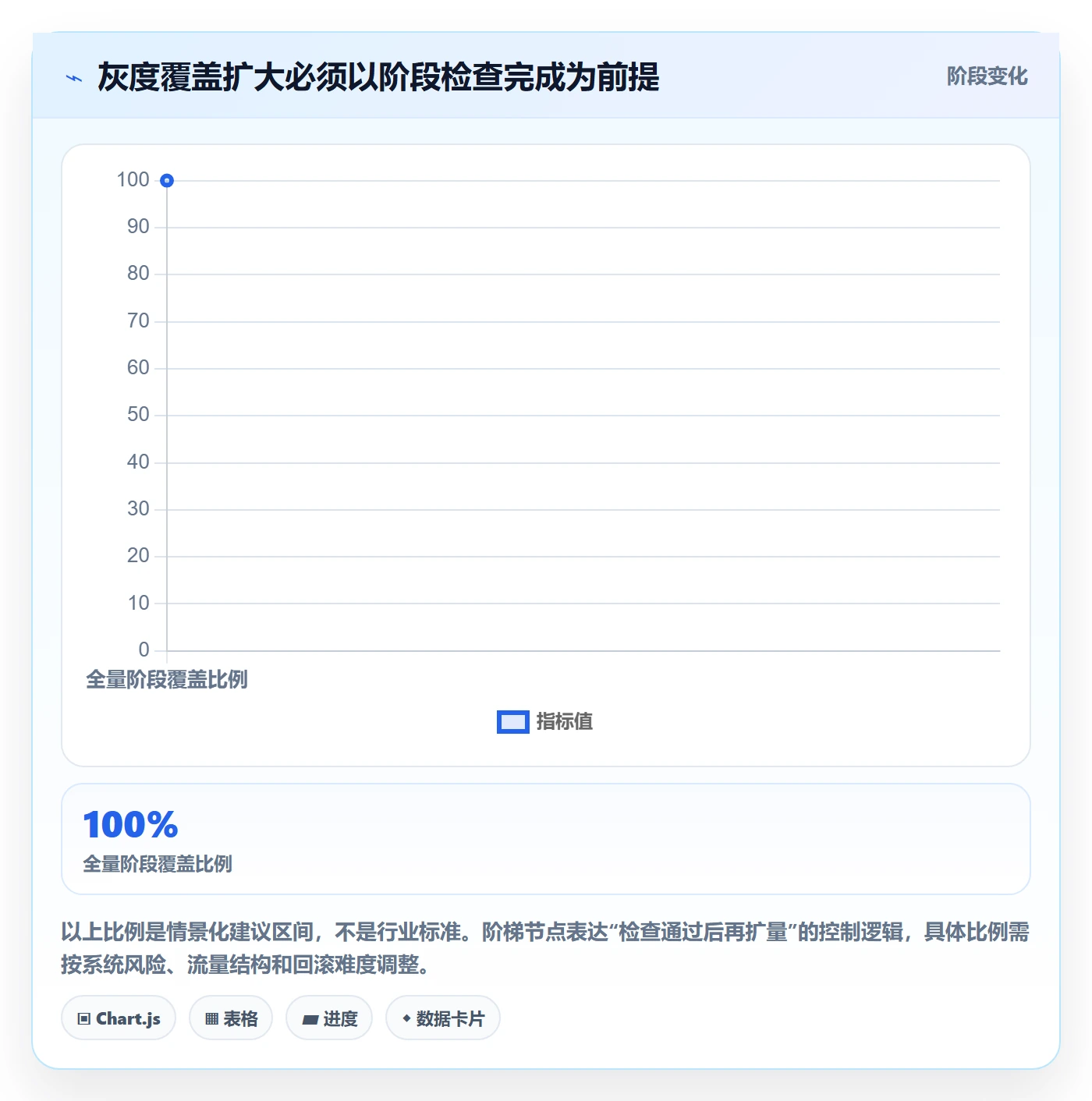Click the card title 灰度覆盖扩大必须以阶段检查完成为前提
Image resolution: width=1092 pixels, height=1101 pixels.
[378, 77]
